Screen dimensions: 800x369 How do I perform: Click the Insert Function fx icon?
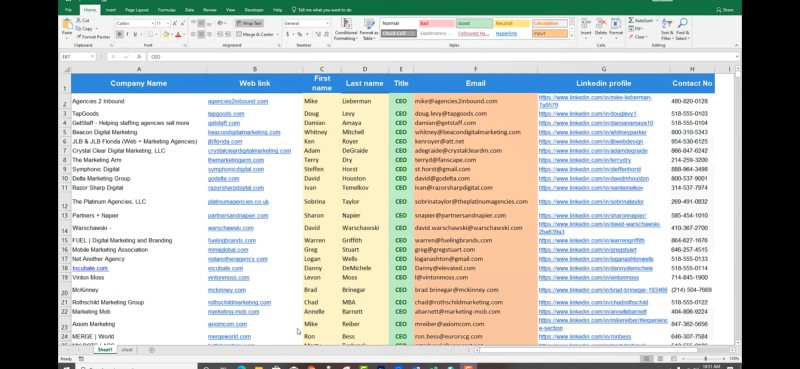139,57
